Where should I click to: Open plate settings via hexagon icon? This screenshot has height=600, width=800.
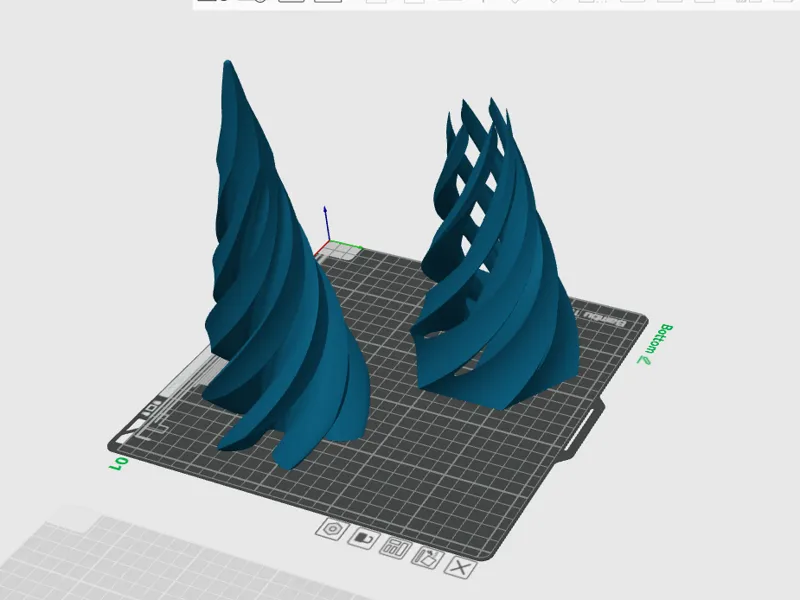(332, 529)
